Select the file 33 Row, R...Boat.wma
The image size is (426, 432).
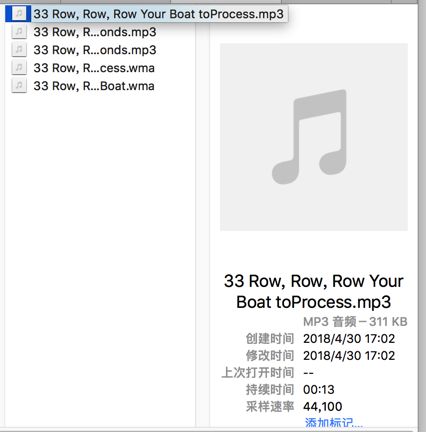point(94,86)
